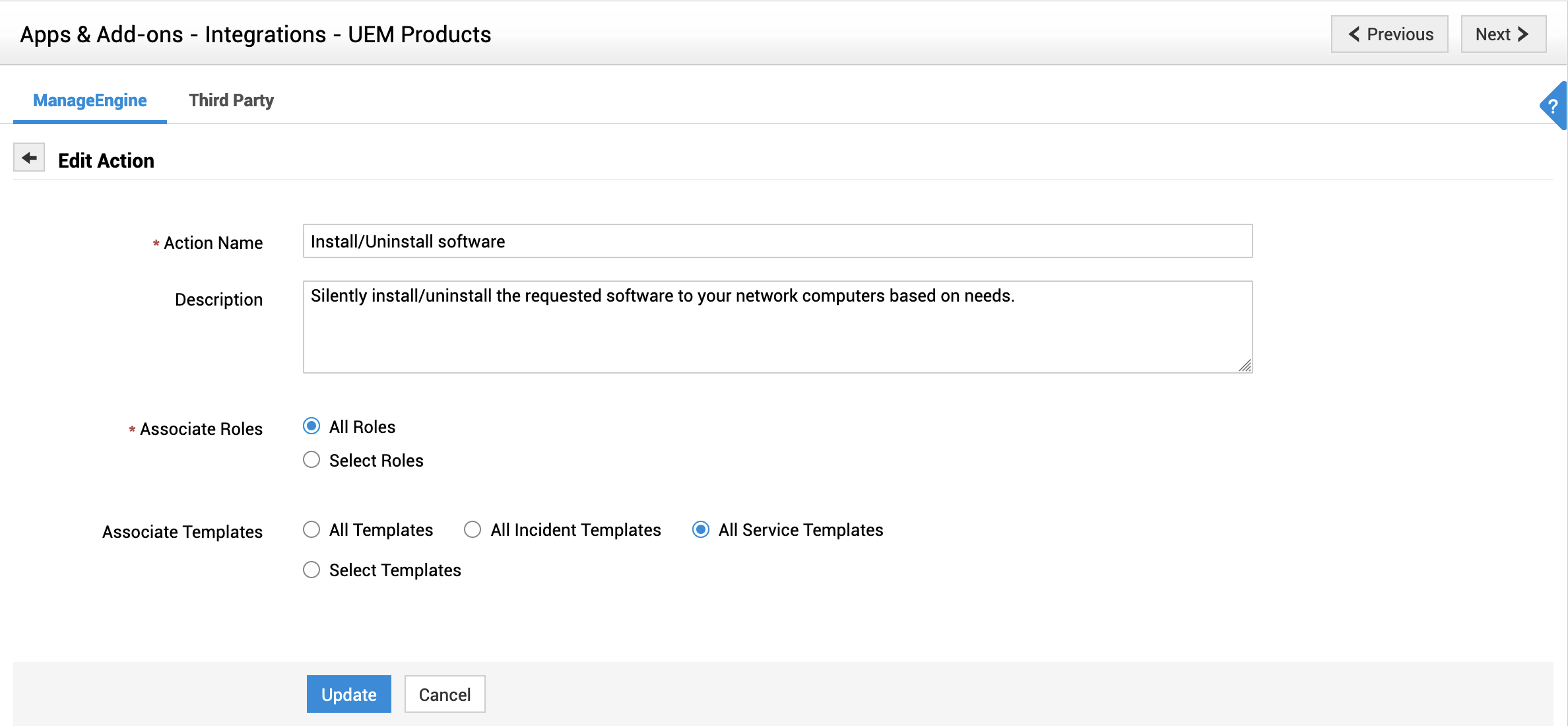Screen dimensions: 1568x726
Task: Switch to the Third Party tab
Action: click(x=231, y=100)
